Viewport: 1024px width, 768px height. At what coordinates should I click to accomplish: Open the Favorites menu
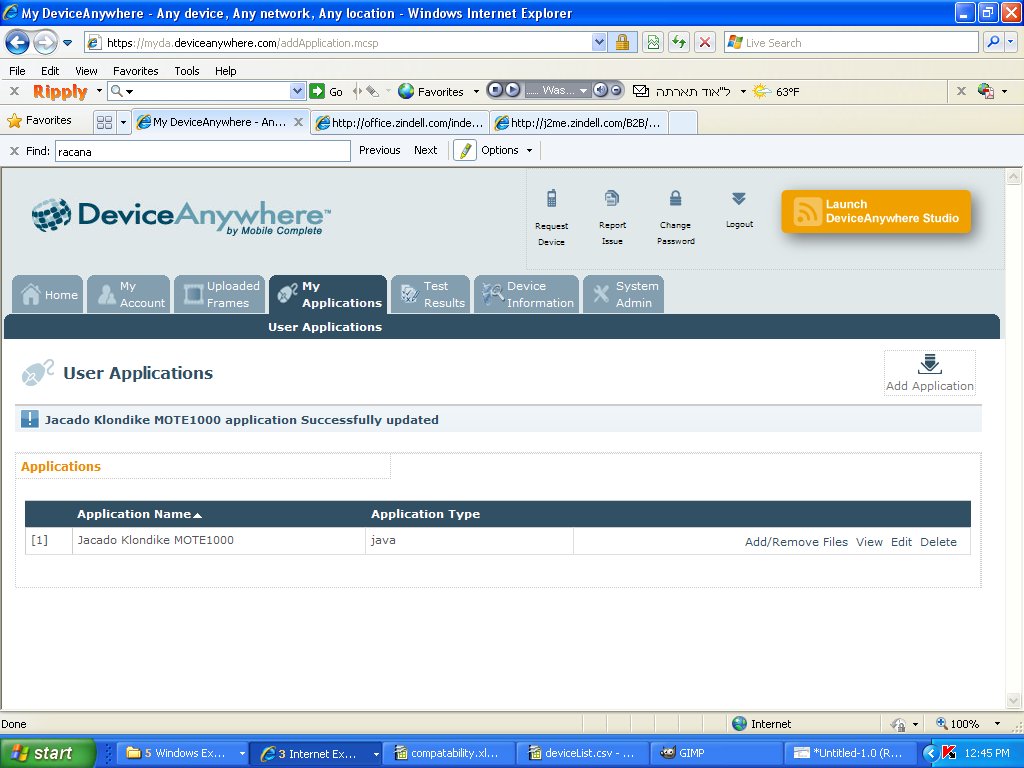135,71
